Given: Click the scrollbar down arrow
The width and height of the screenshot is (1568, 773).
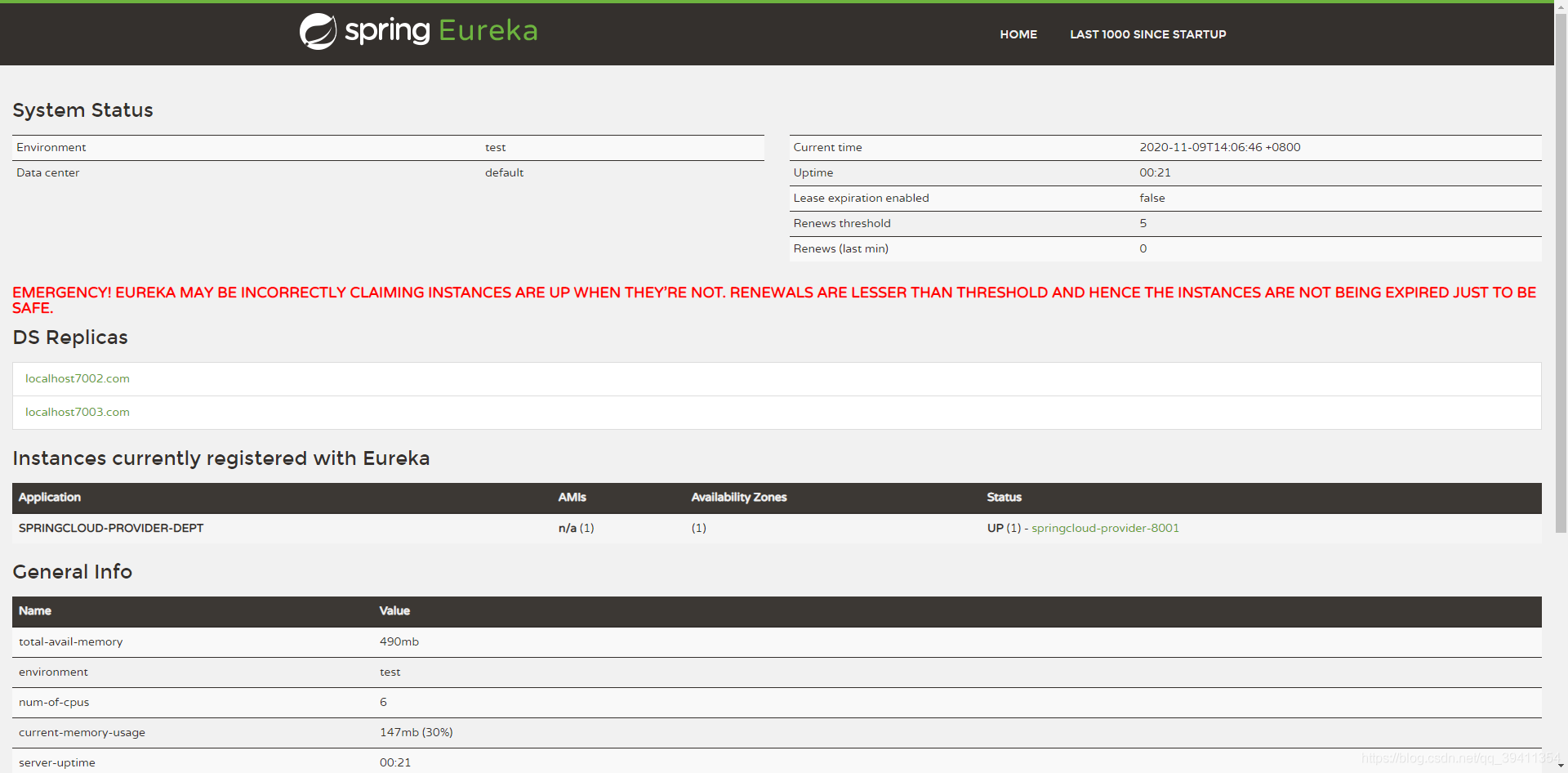Looking at the screenshot, I should (x=1561, y=766).
